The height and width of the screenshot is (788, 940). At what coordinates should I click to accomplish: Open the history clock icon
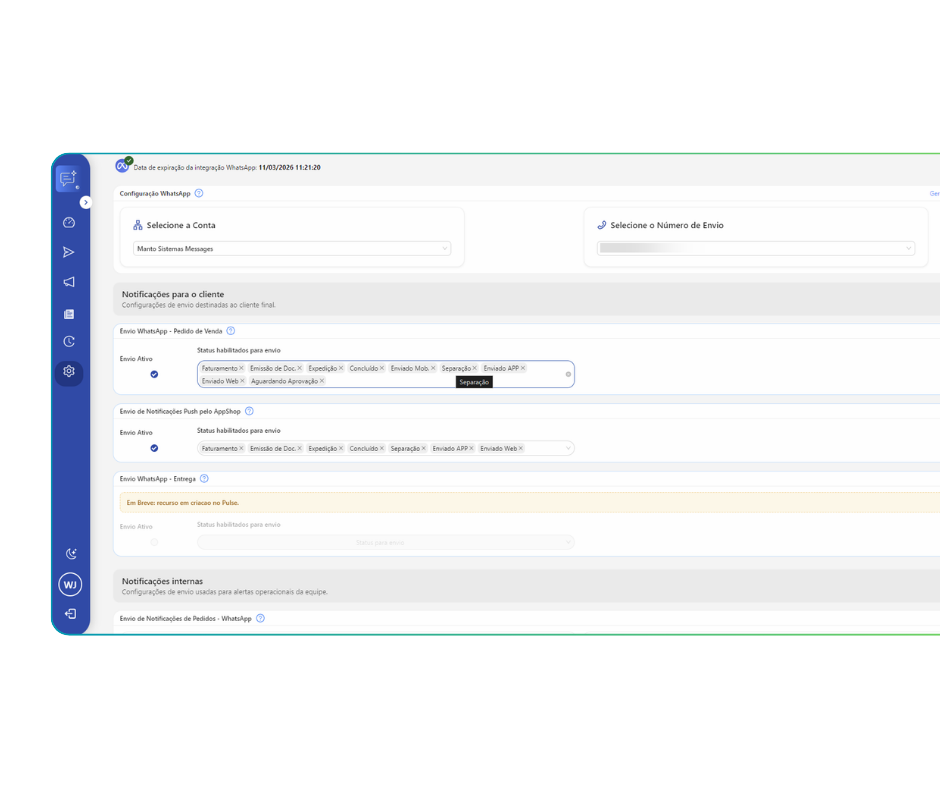(x=68, y=341)
